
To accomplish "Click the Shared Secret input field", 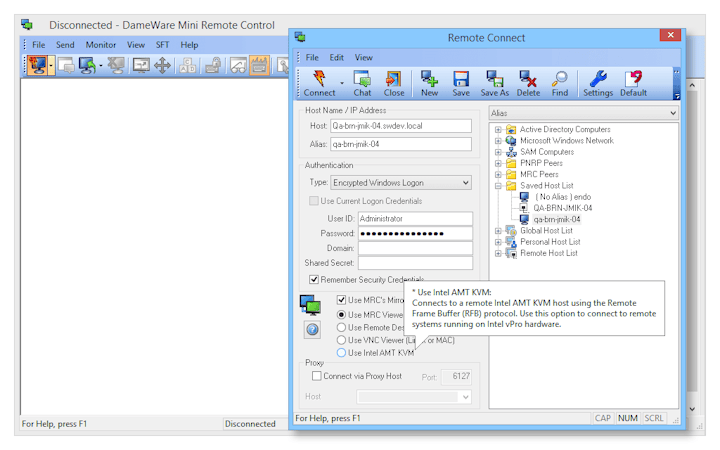I will click(x=415, y=263).
